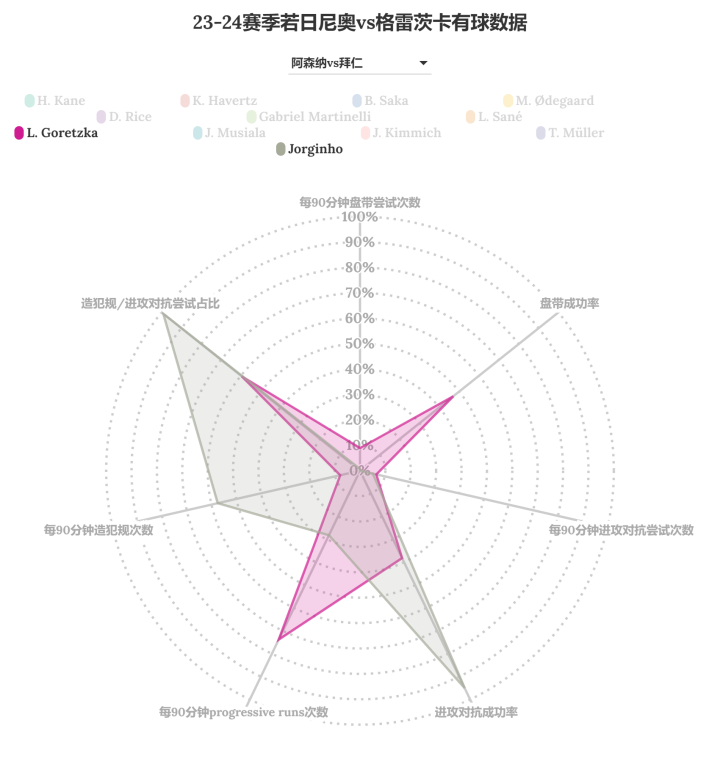Click the D. Rice legend marker icon
This screenshot has width=720, height=778.
pyautogui.click(x=101, y=117)
